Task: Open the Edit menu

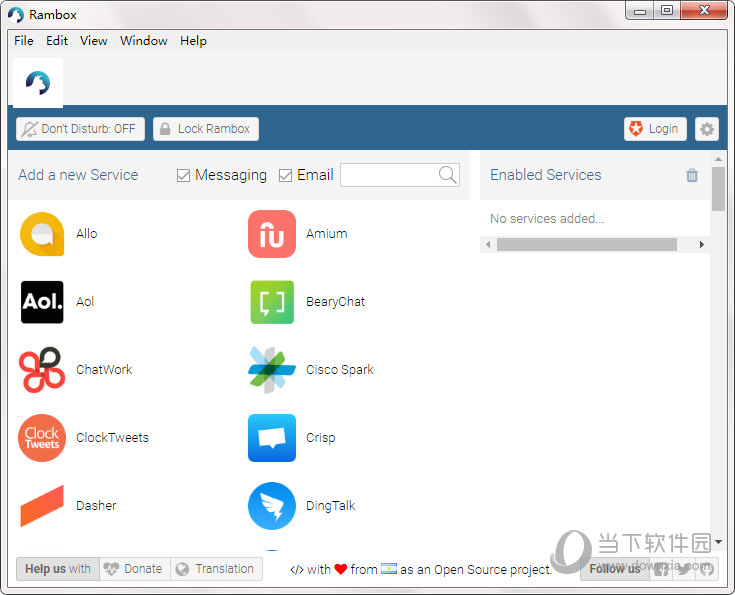Action: [x=57, y=41]
